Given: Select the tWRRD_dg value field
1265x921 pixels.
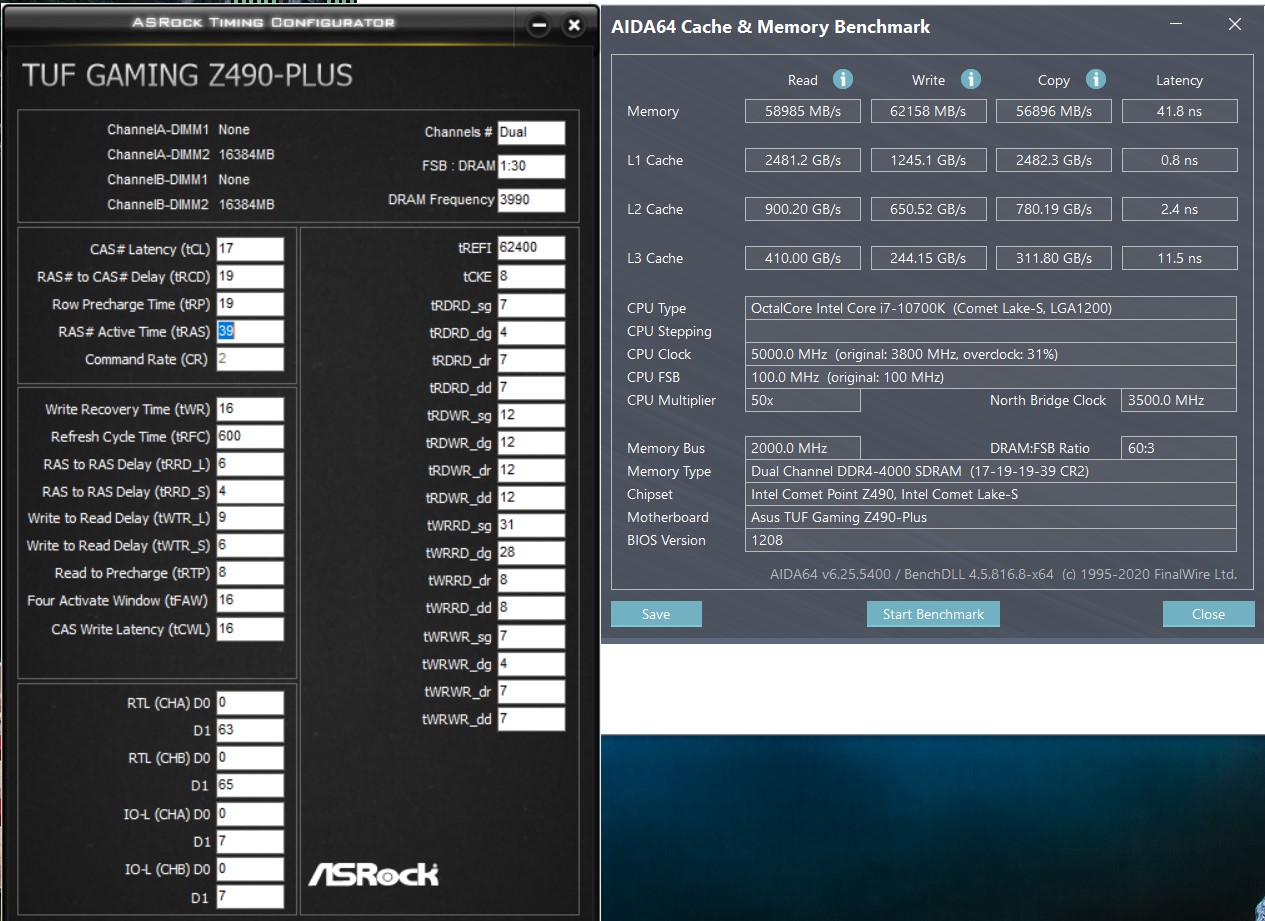Looking at the screenshot, I should pyautogui.click(x=531, y=553).
